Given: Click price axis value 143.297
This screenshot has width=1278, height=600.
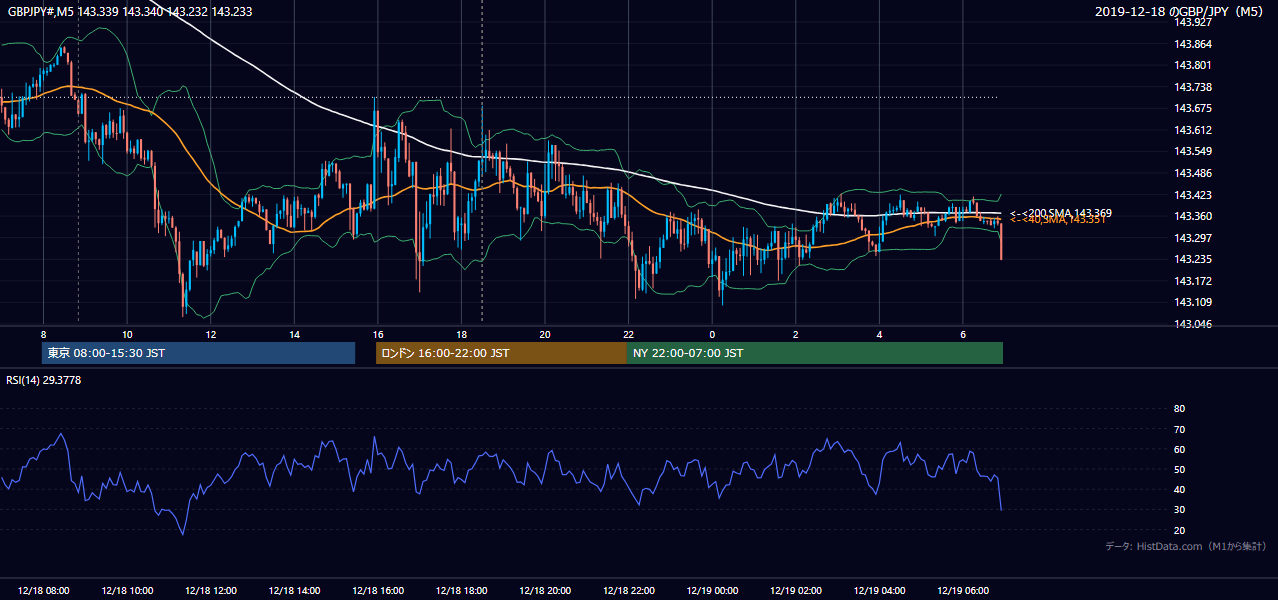Looking at the screenshot, I should click(x=1193, y=238).
